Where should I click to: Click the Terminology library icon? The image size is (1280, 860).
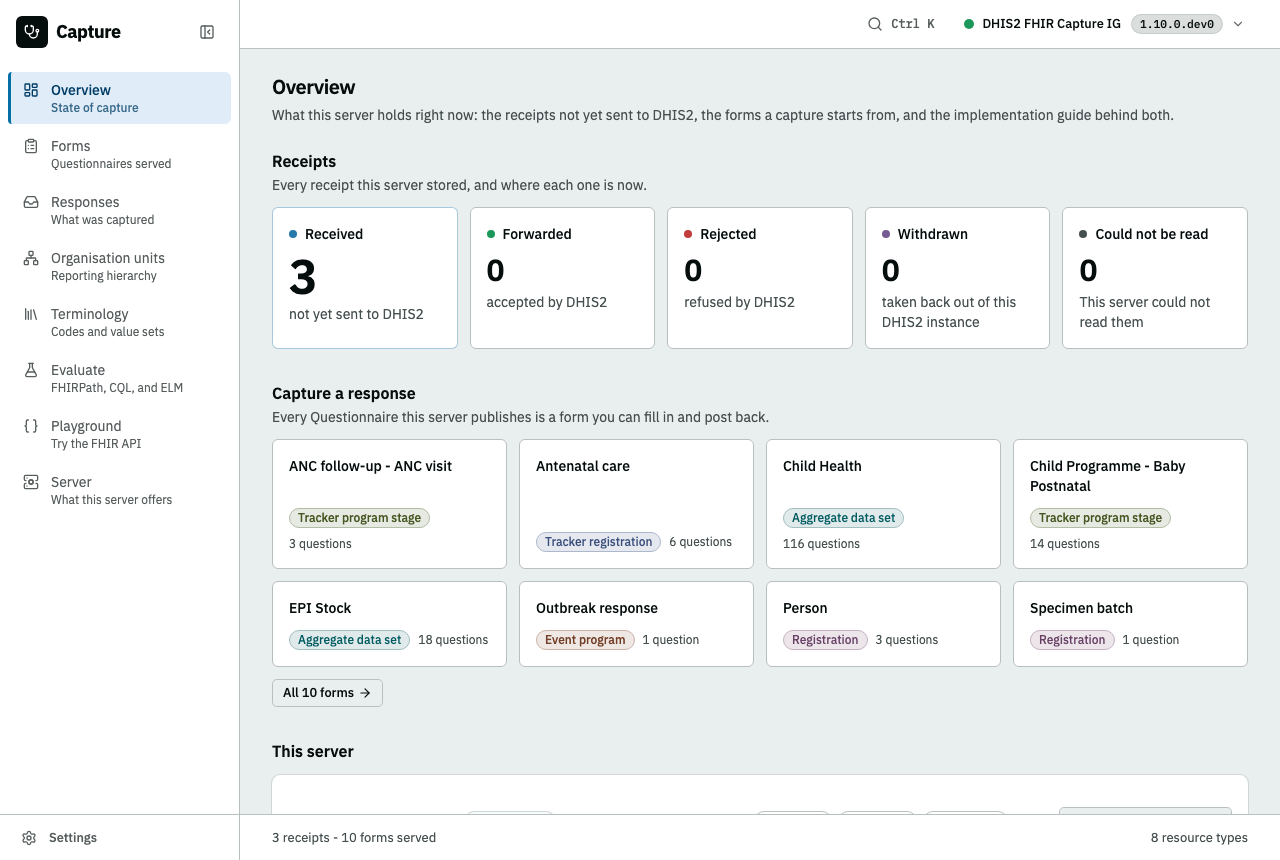click(31, 314)
